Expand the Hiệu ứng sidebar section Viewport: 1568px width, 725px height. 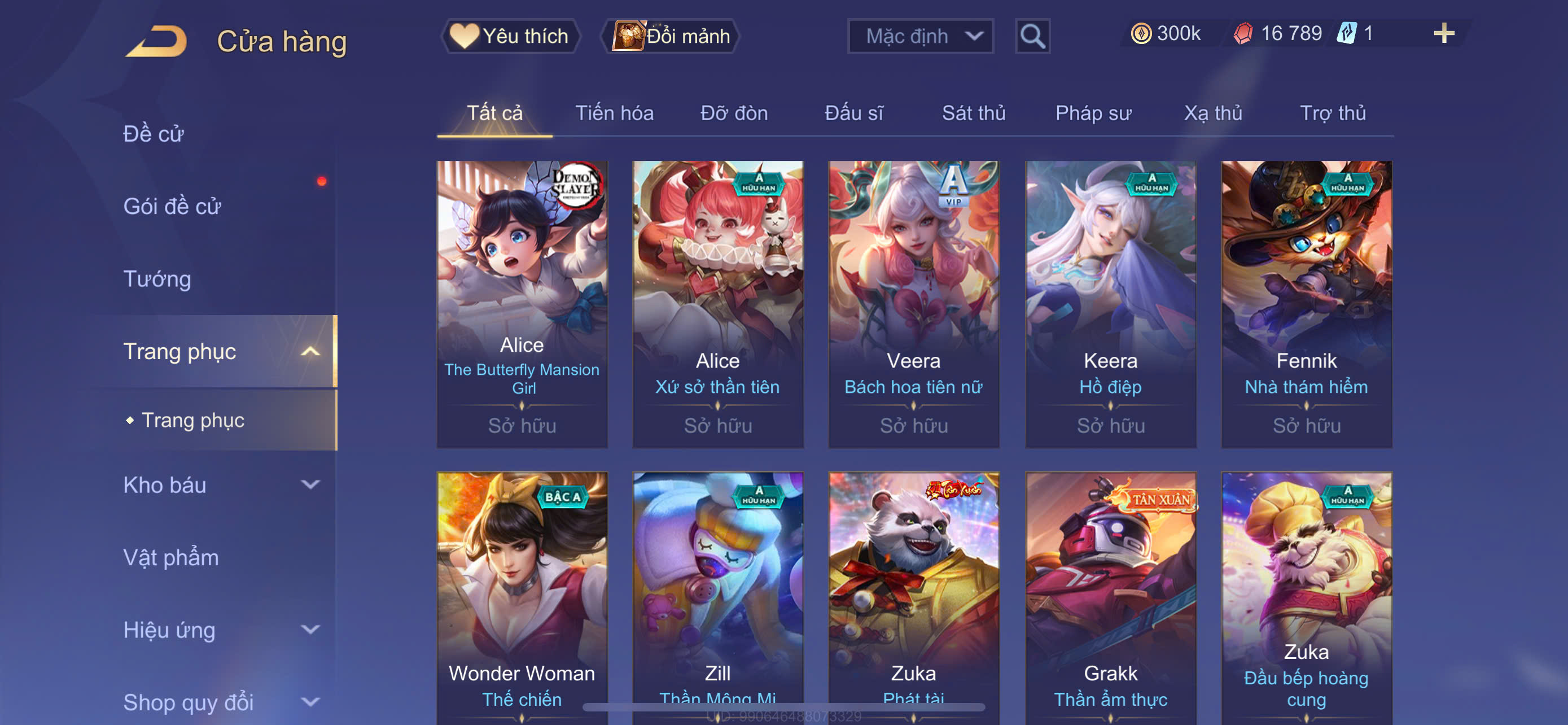pyautogui.click(x=310, y=630)
